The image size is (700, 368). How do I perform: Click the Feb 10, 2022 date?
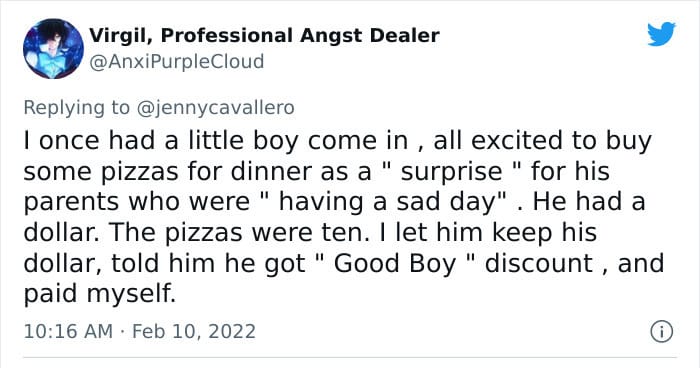coord(194,331)
